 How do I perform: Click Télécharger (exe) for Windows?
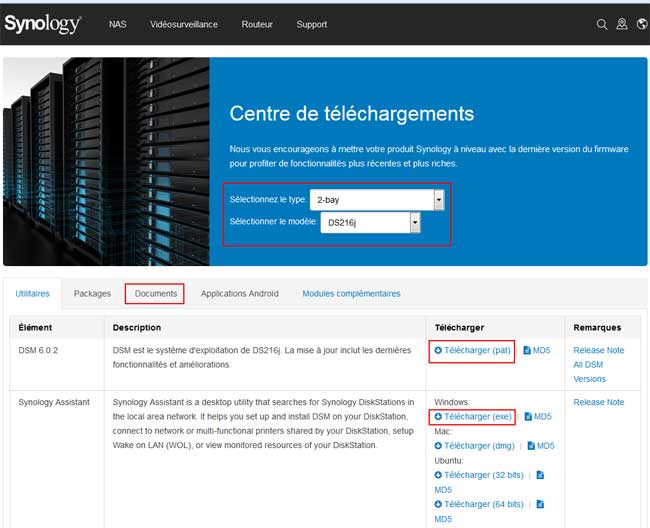[473, 416]
